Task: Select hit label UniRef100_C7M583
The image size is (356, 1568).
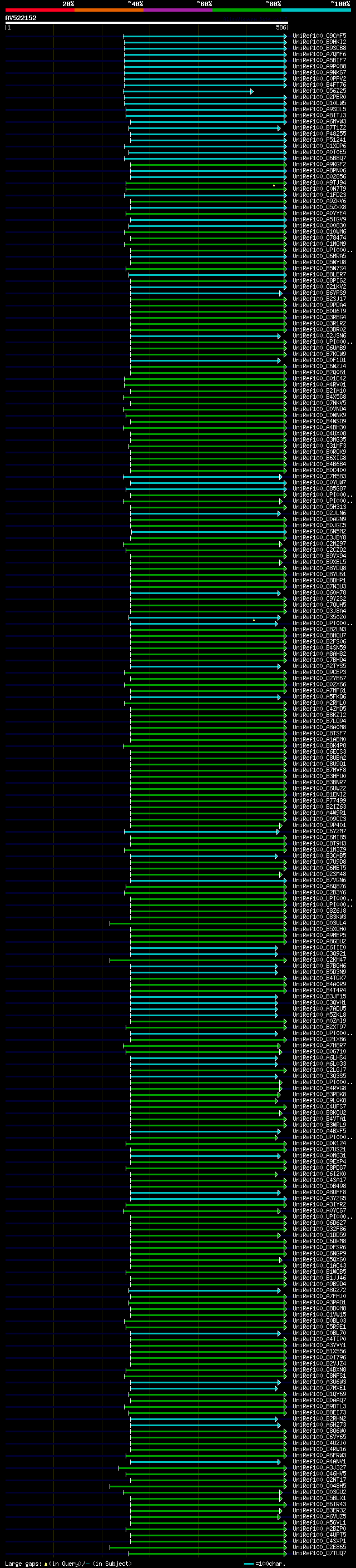Action: 319,477
